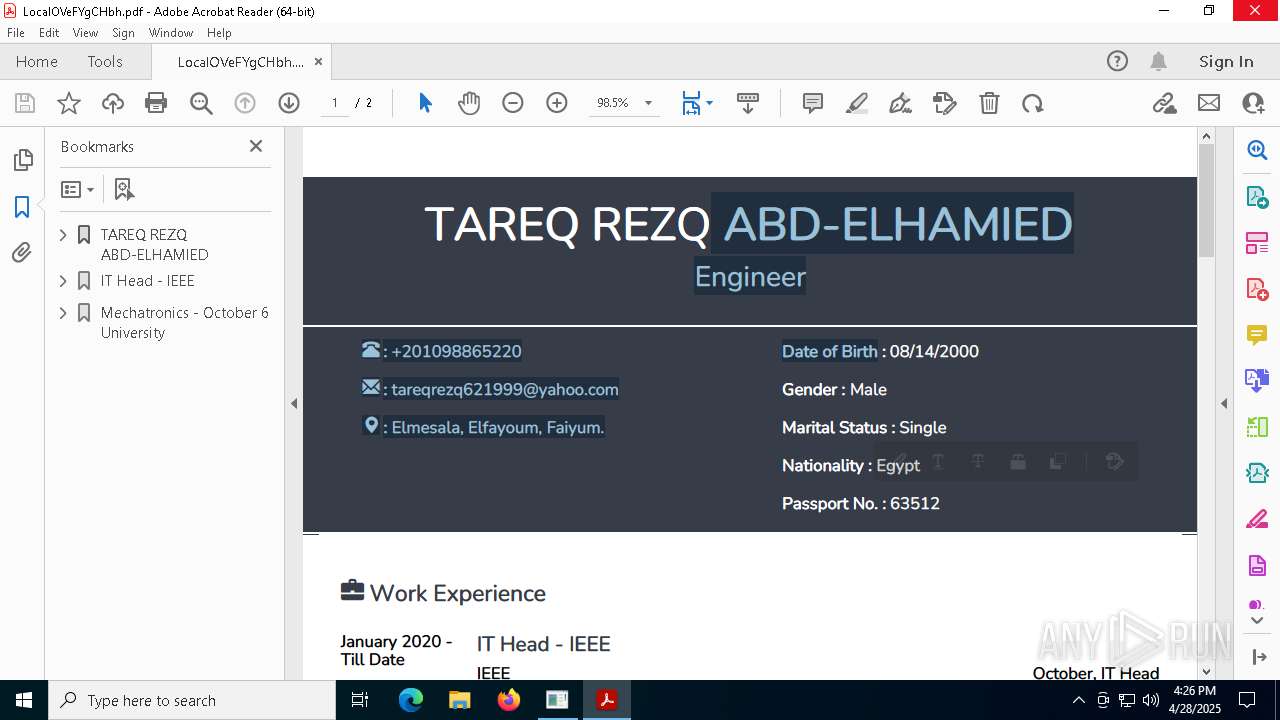Image resolution: width=1280 pixels, height=720 pixels.
Task: Upload the file to cloud storage
Action: pyautogui.click(x=113, y=103)
